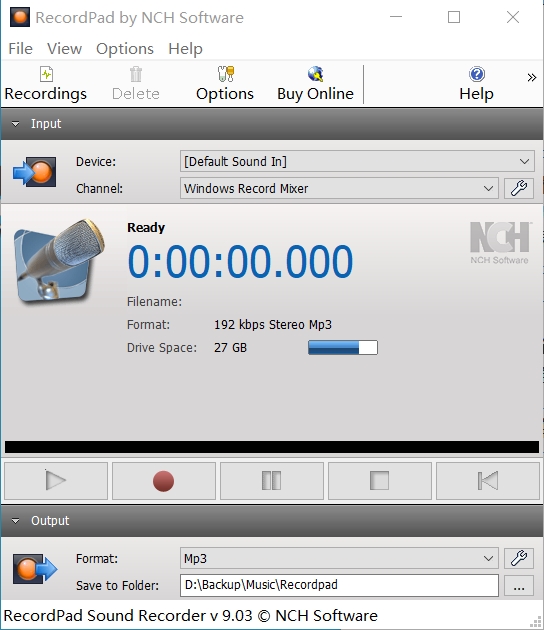Click the Buy Online toolbar icon
Screen dimensions: 544x630
coord(315,74)
